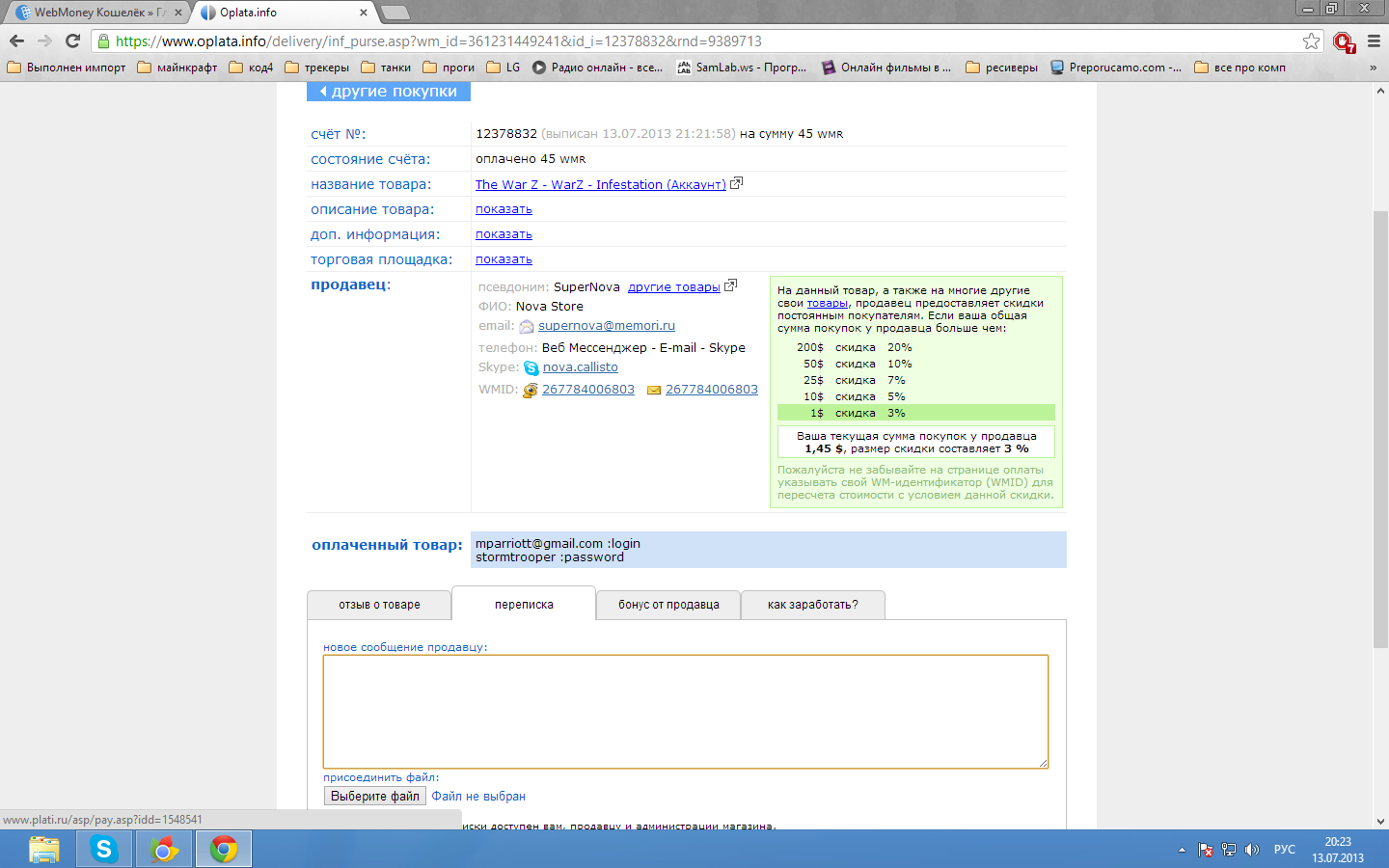Bookmark this page with the star icon
This screenshot has width=1389, height=868.
point(1311,41)
